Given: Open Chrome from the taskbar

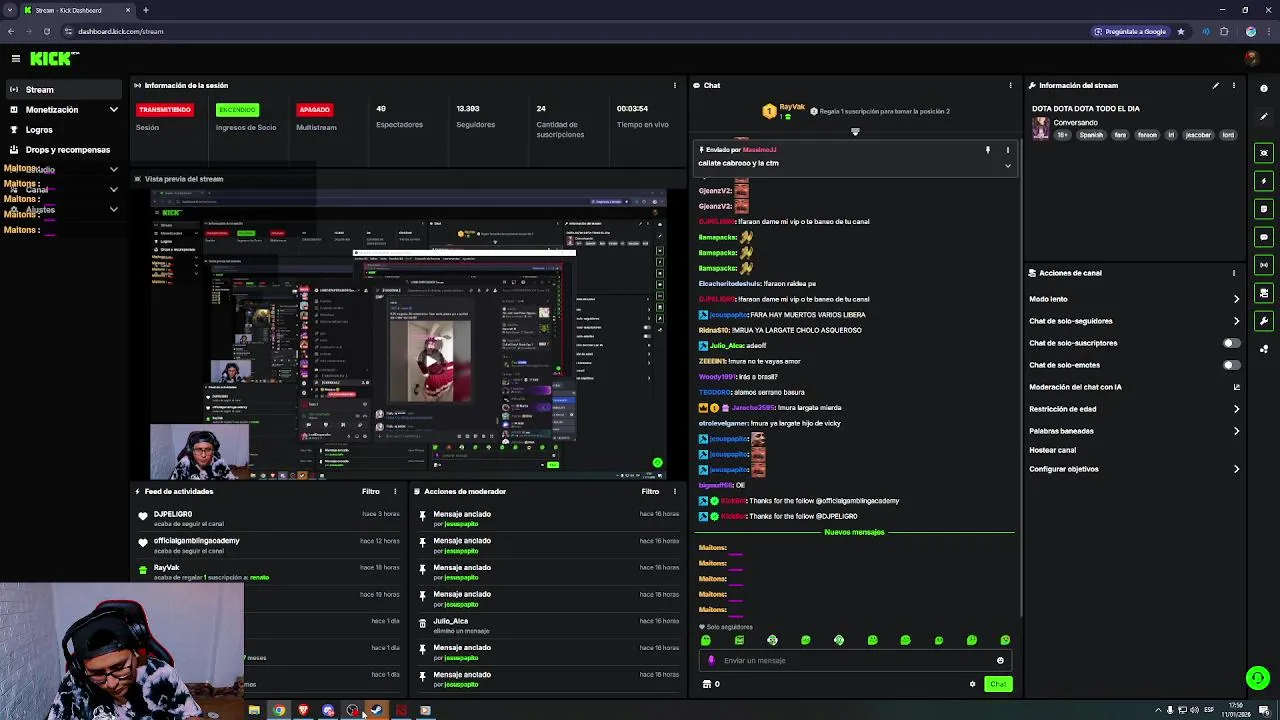Looking at the screenshot, I should coord(279,711).
